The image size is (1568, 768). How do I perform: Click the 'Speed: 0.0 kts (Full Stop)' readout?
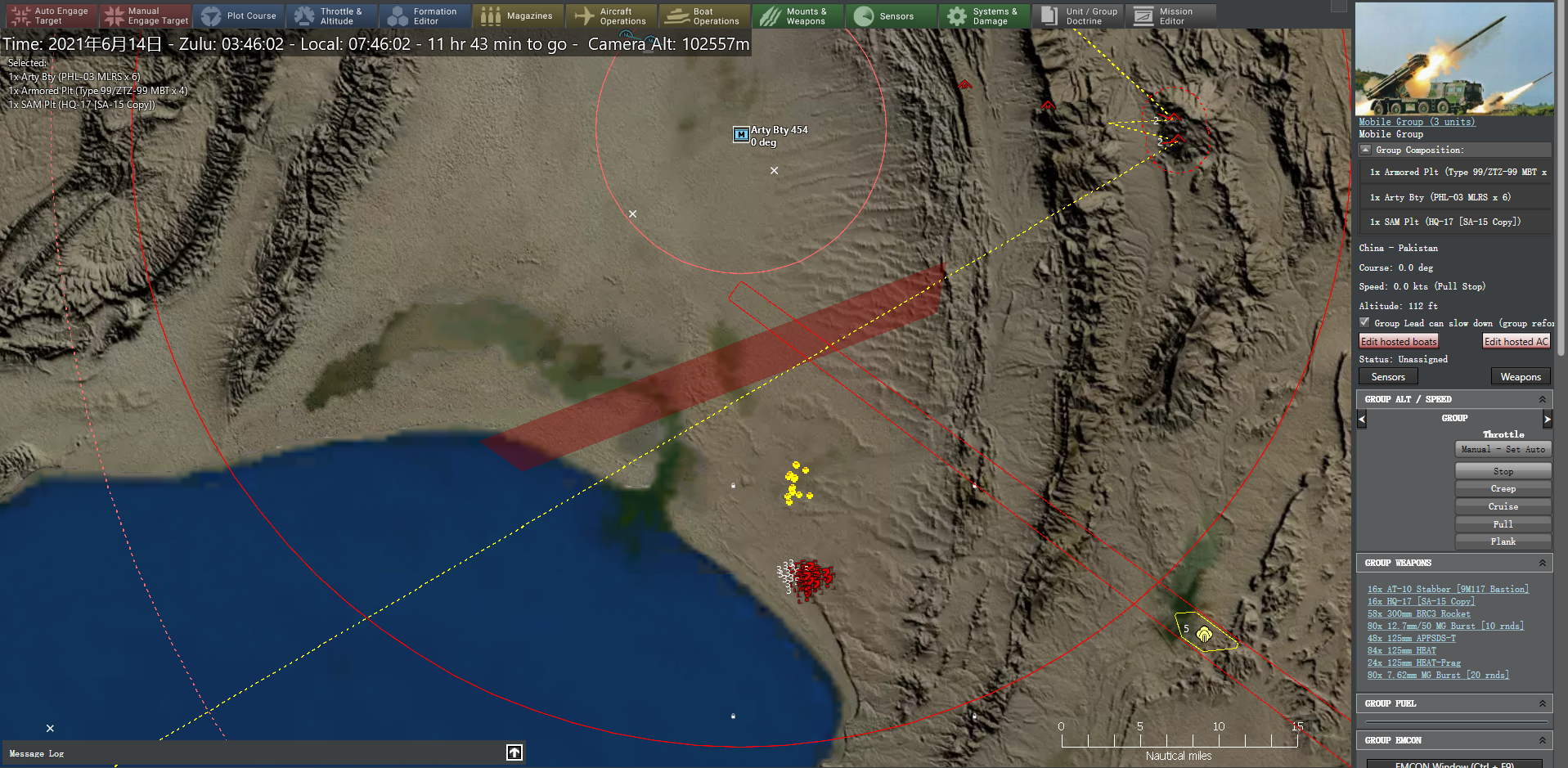(x=1422, y=286)
